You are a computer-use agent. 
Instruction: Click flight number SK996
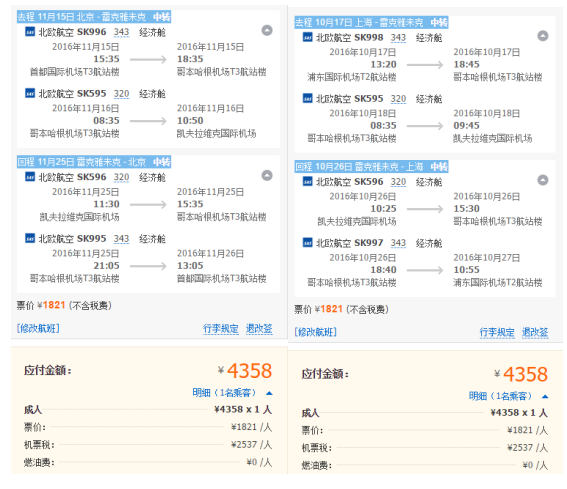(92, 32)
